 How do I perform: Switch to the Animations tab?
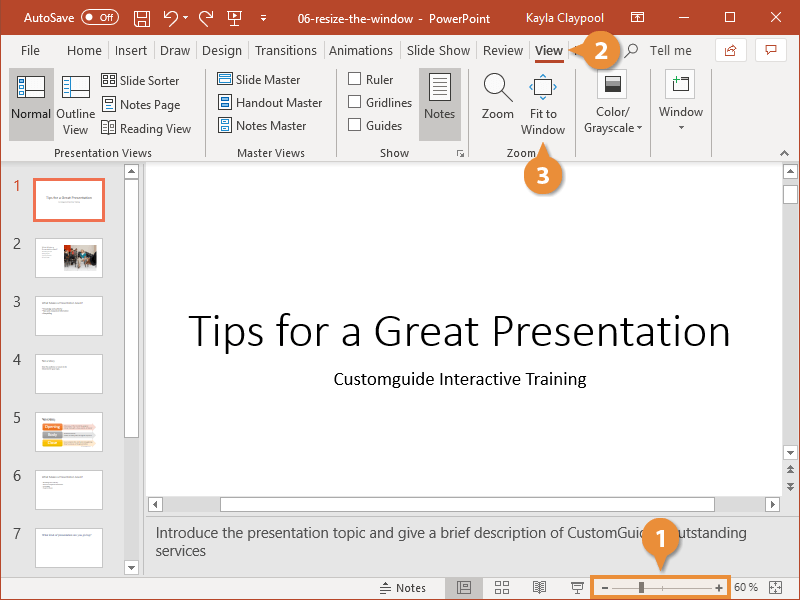(x=361, y=50)
